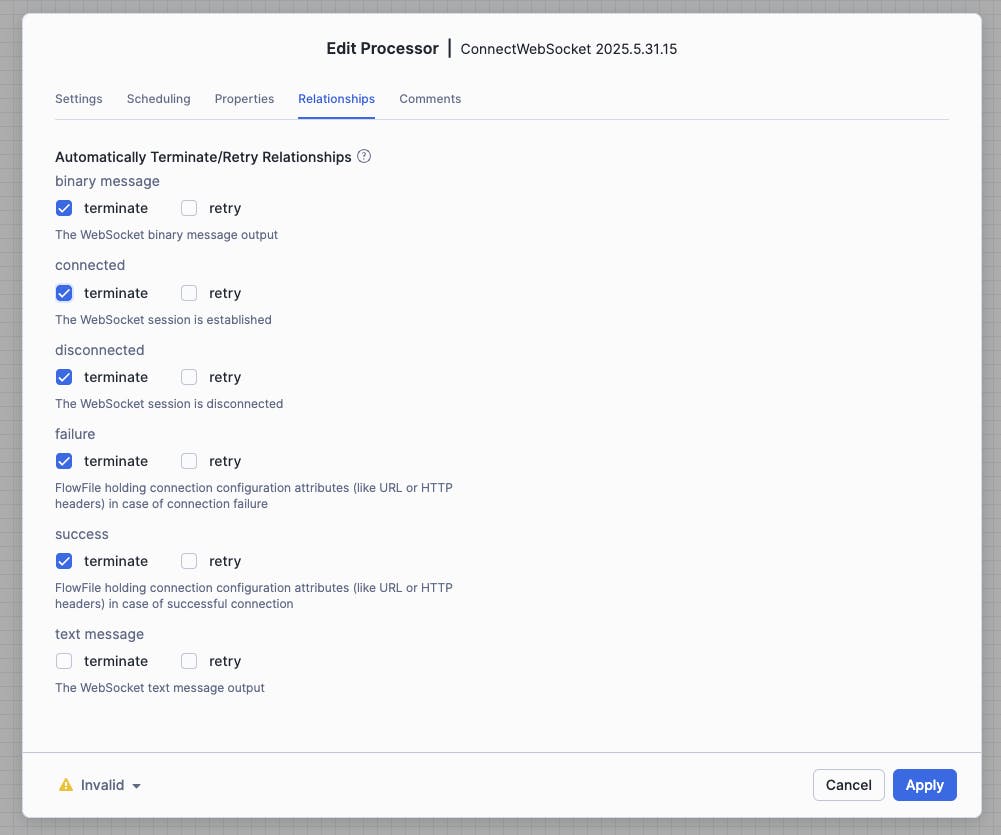Click the ConnectWebSocket 2025.5.31.15 title text
Viewport: 1001px width, 835px height.
pos(568,49)
